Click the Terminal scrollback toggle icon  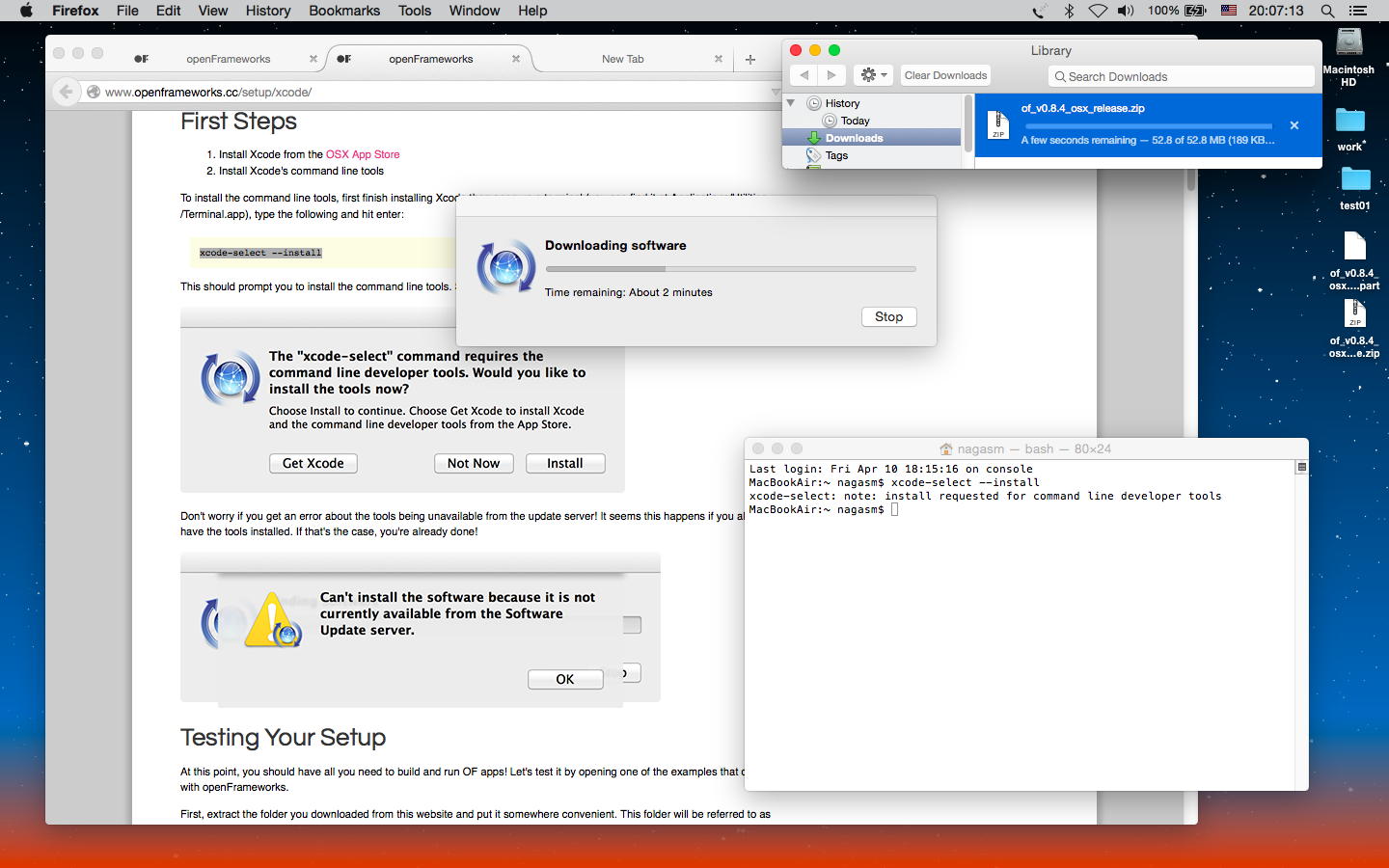pos(1301,467)
